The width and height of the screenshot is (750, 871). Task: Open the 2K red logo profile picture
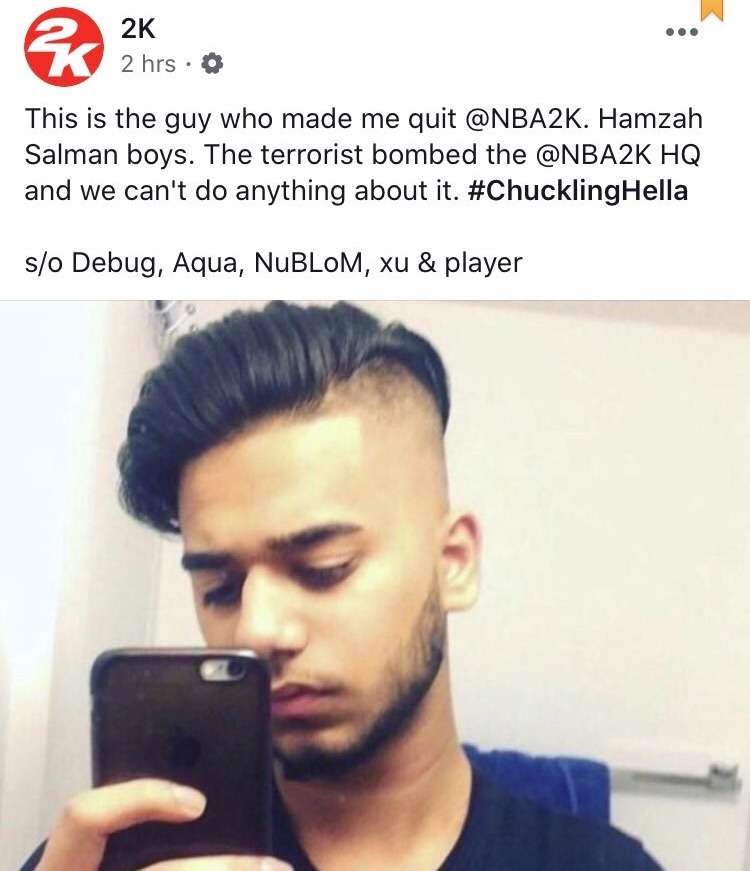[64, 47]
